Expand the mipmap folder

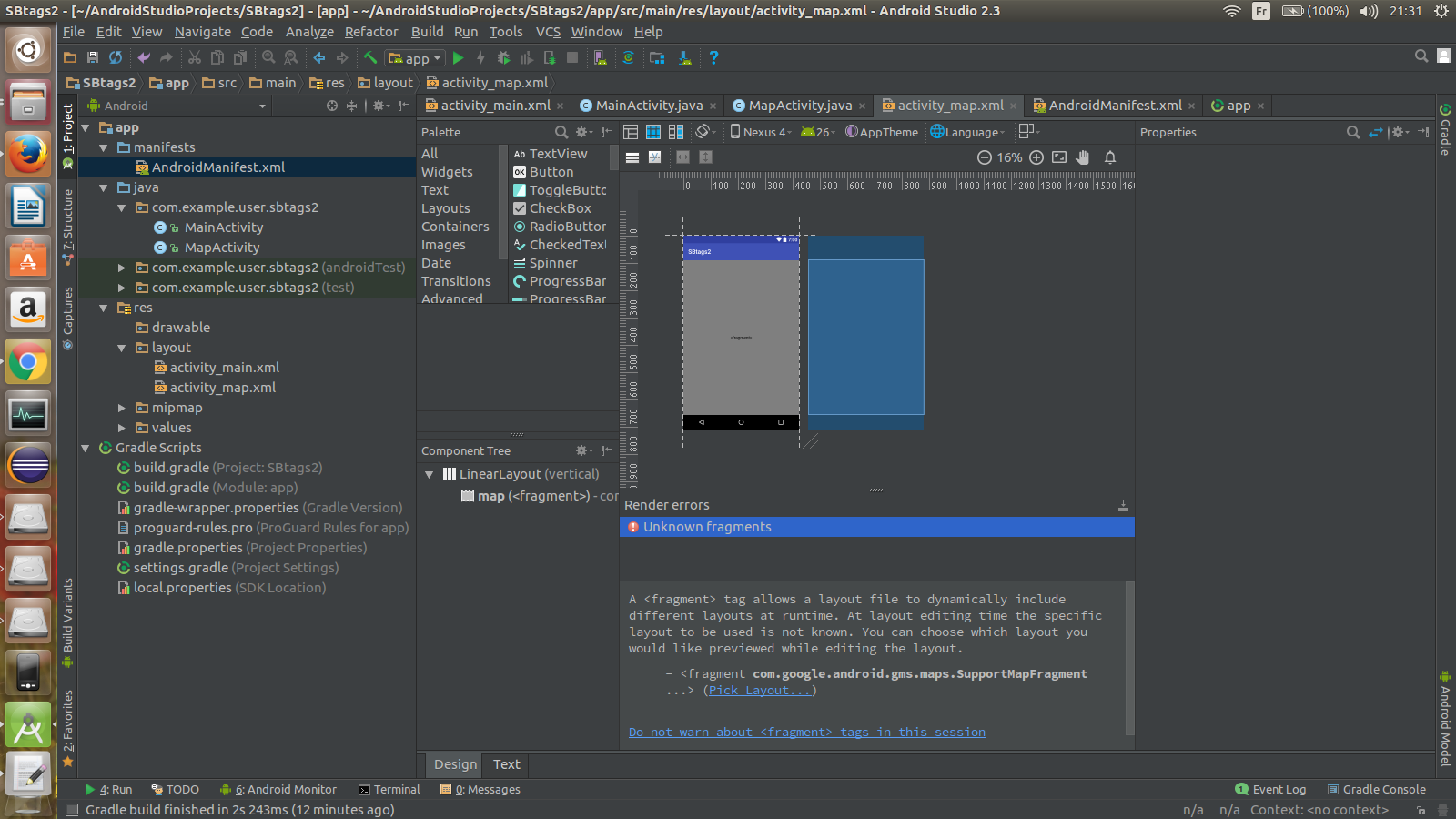tap(122, 408)
